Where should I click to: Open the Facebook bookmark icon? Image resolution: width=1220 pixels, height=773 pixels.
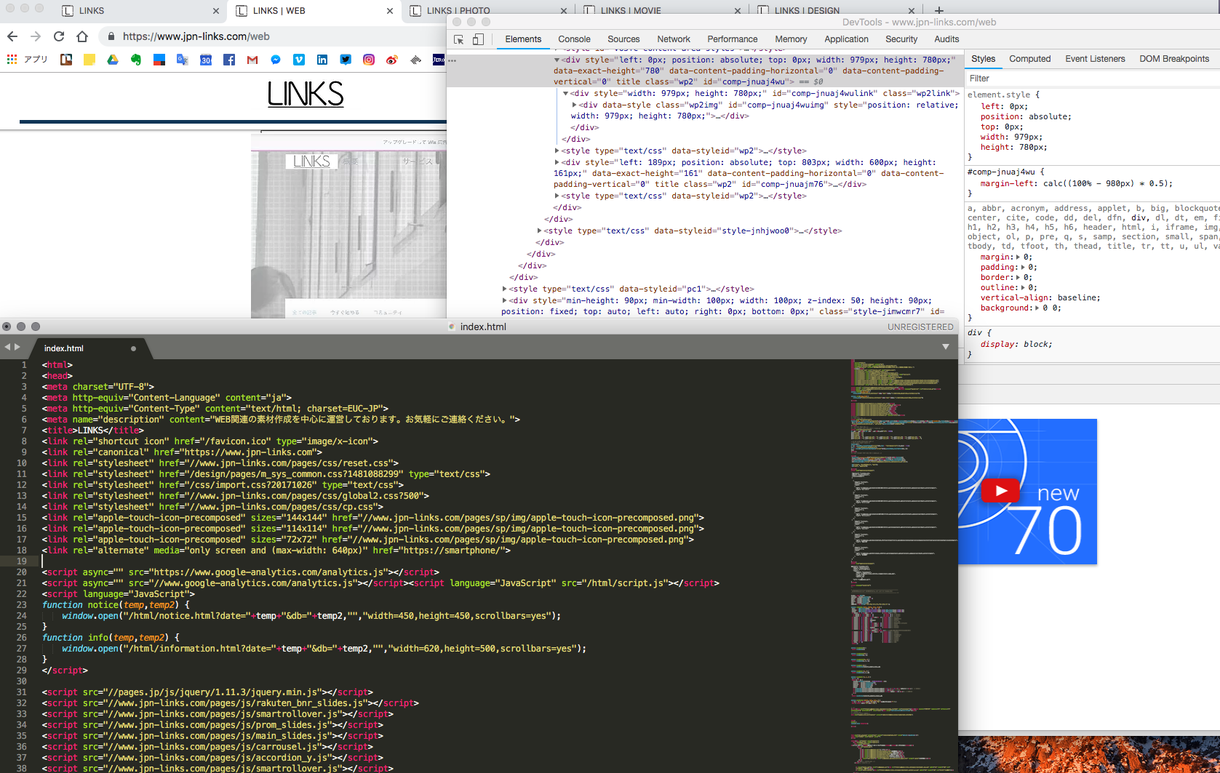click(229, 60)
